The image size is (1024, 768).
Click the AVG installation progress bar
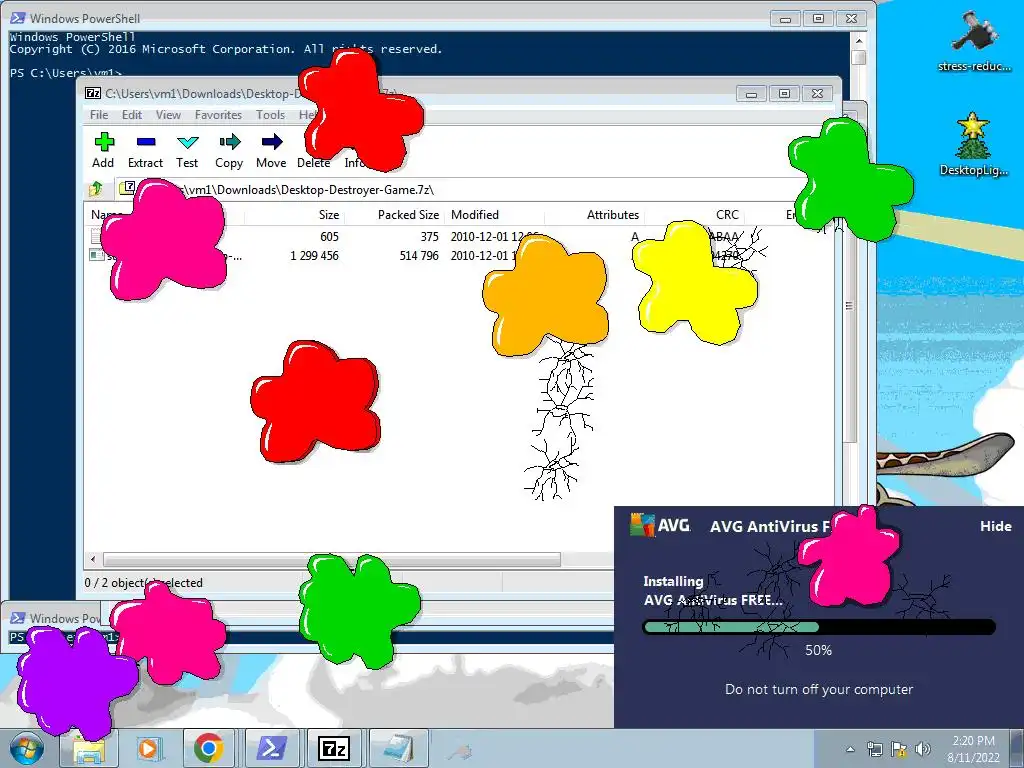(x=819, y=628)
